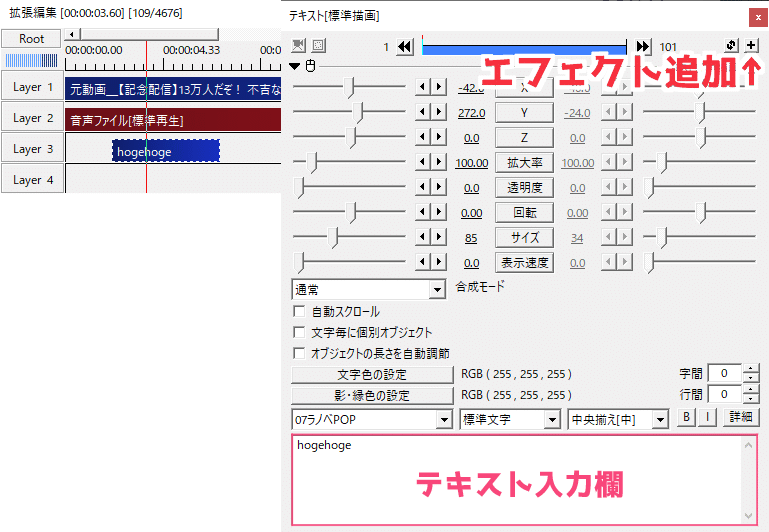The image size is (769, 532).
Task: Increase left 透明度 value with right arrow
Action: pyautogui.click(x=439, y=187)
